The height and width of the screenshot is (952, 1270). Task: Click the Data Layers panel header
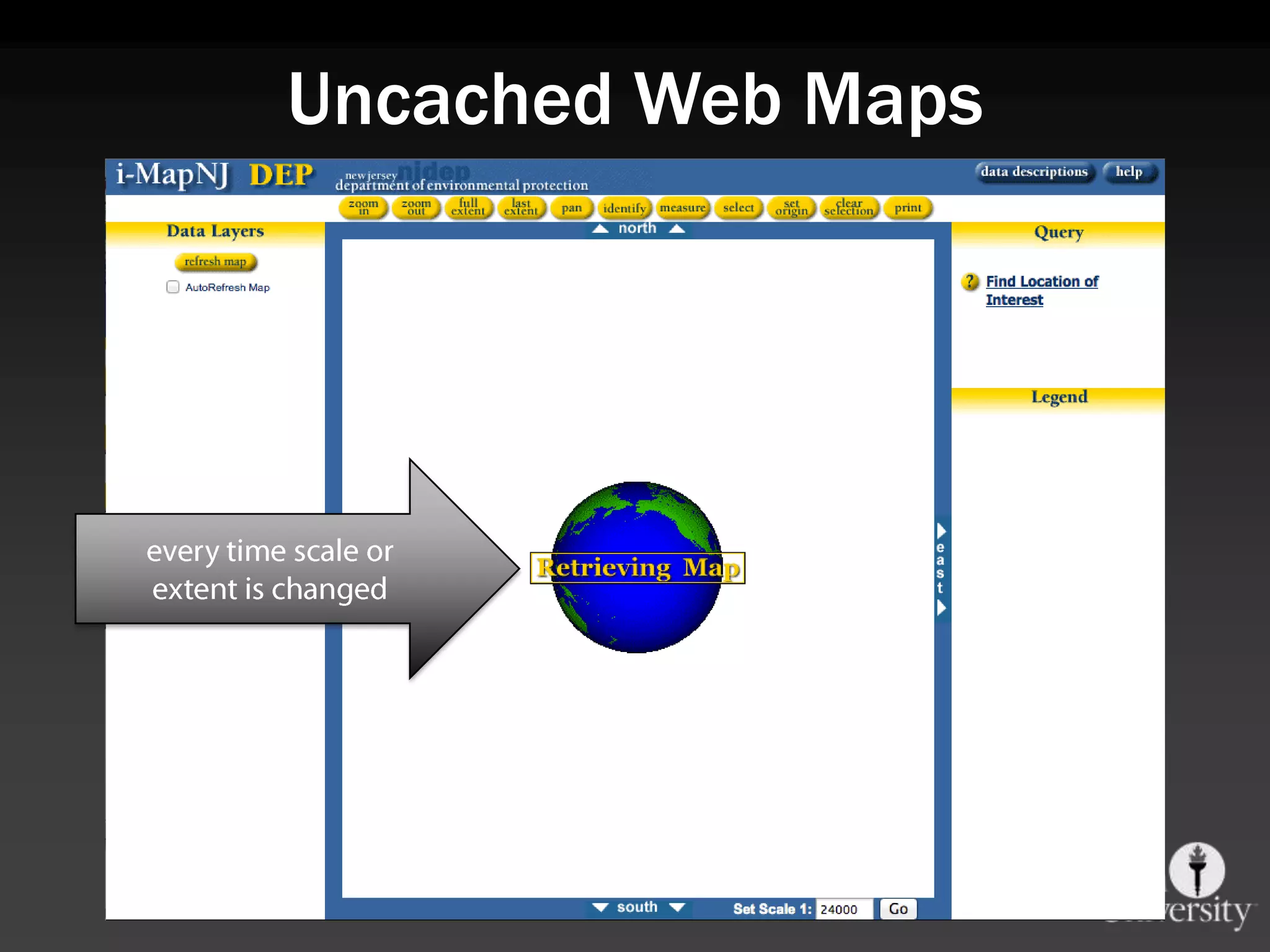(215, 232)
